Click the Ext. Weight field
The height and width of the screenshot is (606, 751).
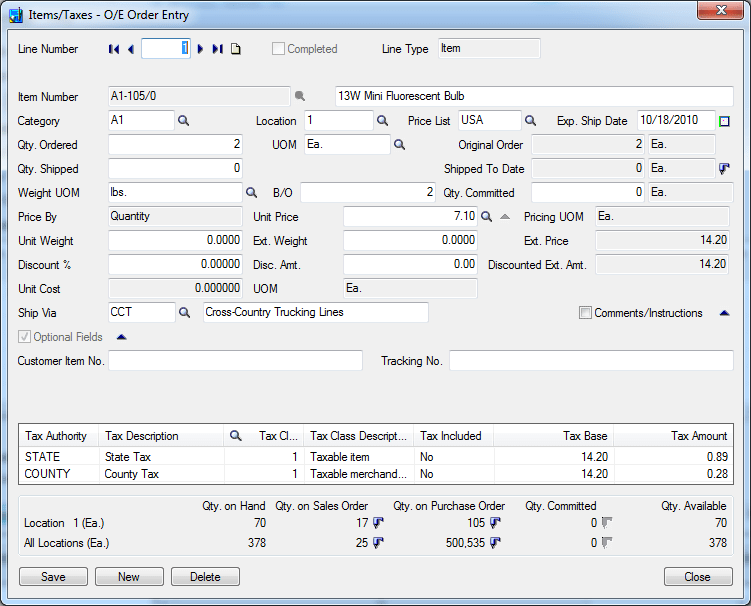tap(410, 240)
